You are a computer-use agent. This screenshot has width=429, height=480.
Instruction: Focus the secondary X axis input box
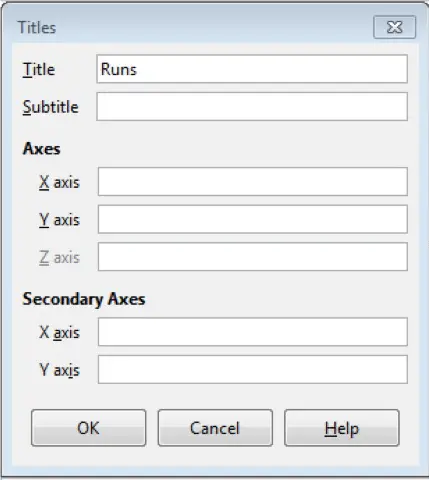pos(253,332)
